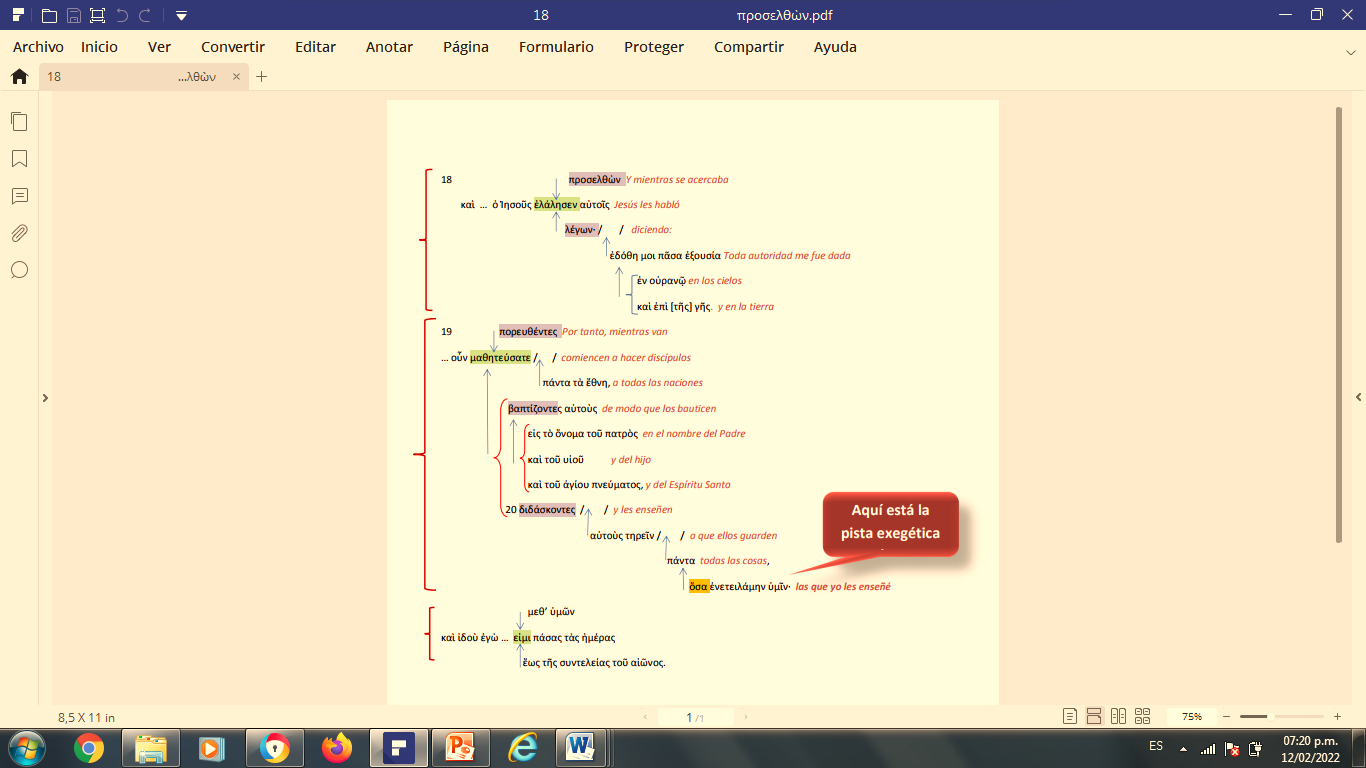The width and height of the screenshot is (1366, 768).
Task: Open the bookmarks sidebar panel
Action: pyautogui.click(x=19, y=159)
